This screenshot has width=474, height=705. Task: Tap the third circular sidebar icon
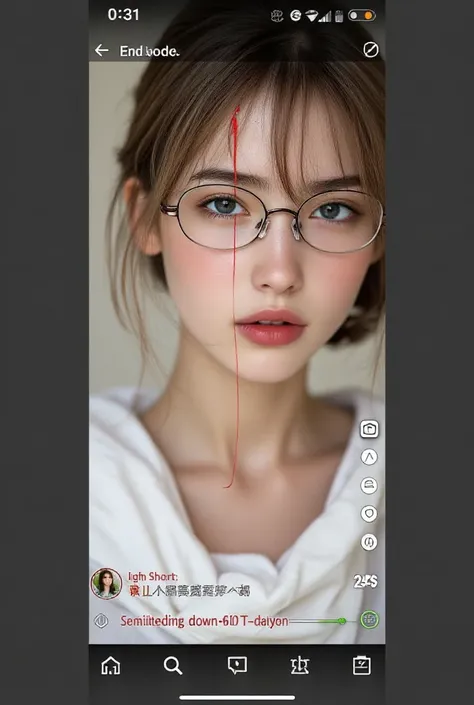point(369,485)
